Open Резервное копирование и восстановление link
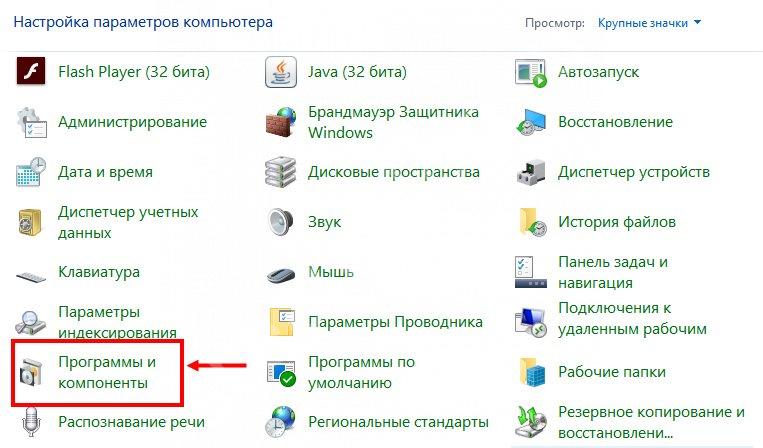This screenshot has height=448, width=763. [x=651, y=422]
